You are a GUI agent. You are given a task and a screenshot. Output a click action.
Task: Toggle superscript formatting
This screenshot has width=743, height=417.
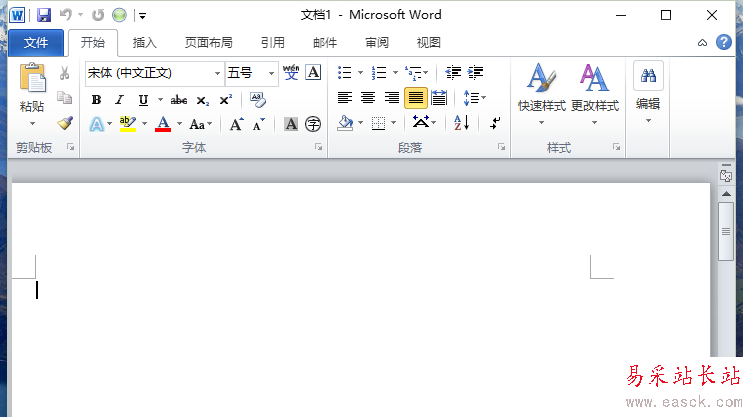[x=226, y=100]
